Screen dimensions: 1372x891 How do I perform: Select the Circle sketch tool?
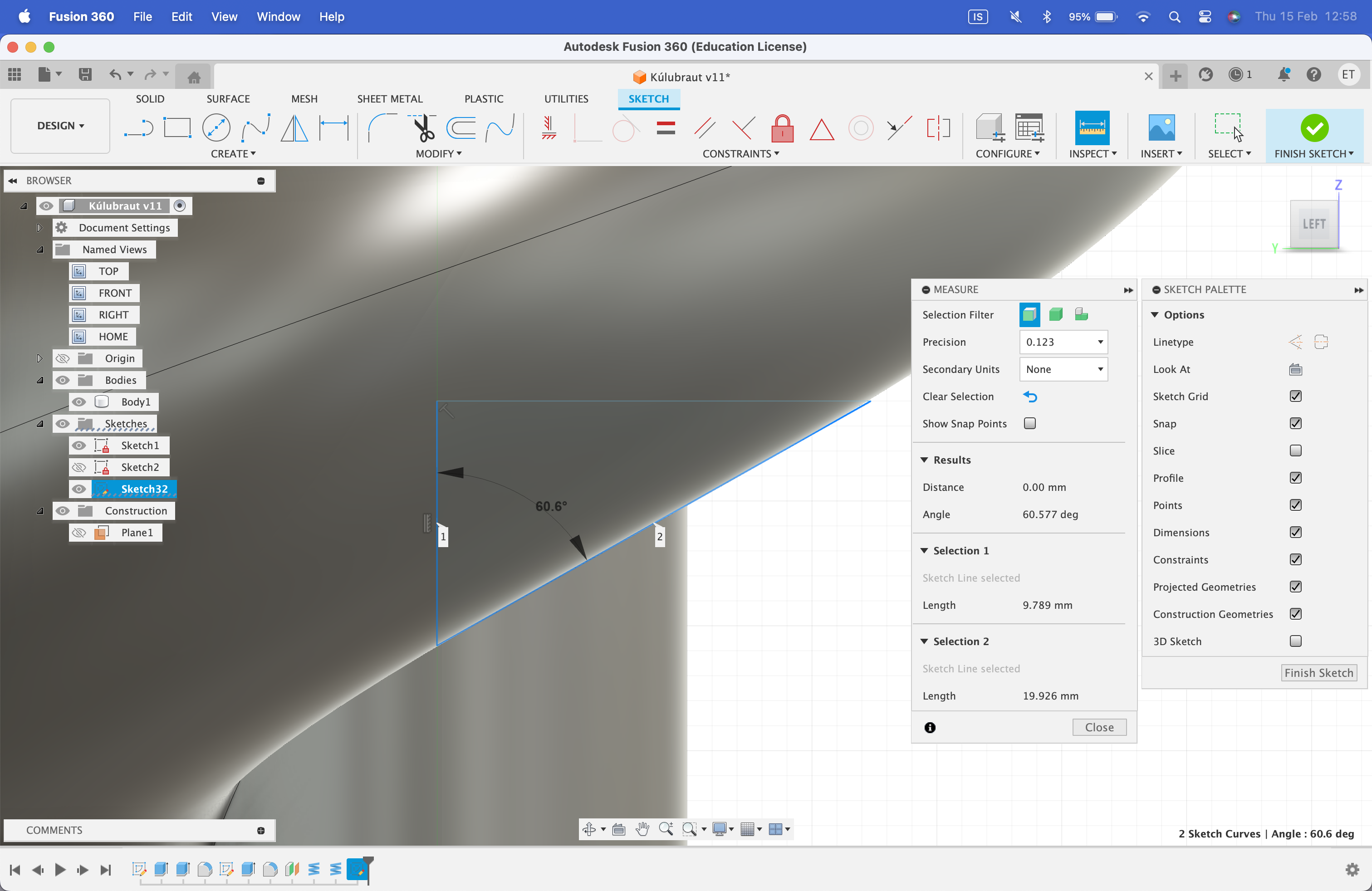(216, 128)
